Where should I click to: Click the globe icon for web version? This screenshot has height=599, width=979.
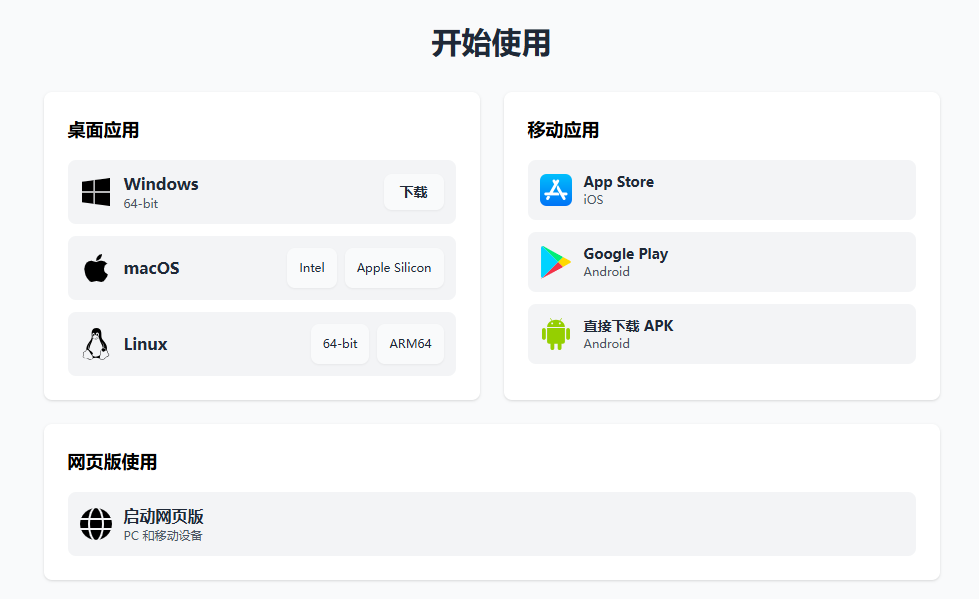pos(97,523)
